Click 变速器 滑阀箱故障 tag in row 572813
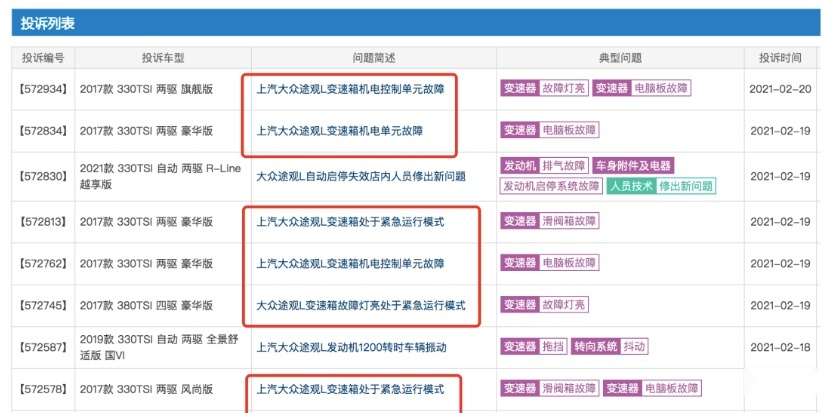Image resolution: width=830 pixels, height=413 pixels. click(x=549, y=221)
